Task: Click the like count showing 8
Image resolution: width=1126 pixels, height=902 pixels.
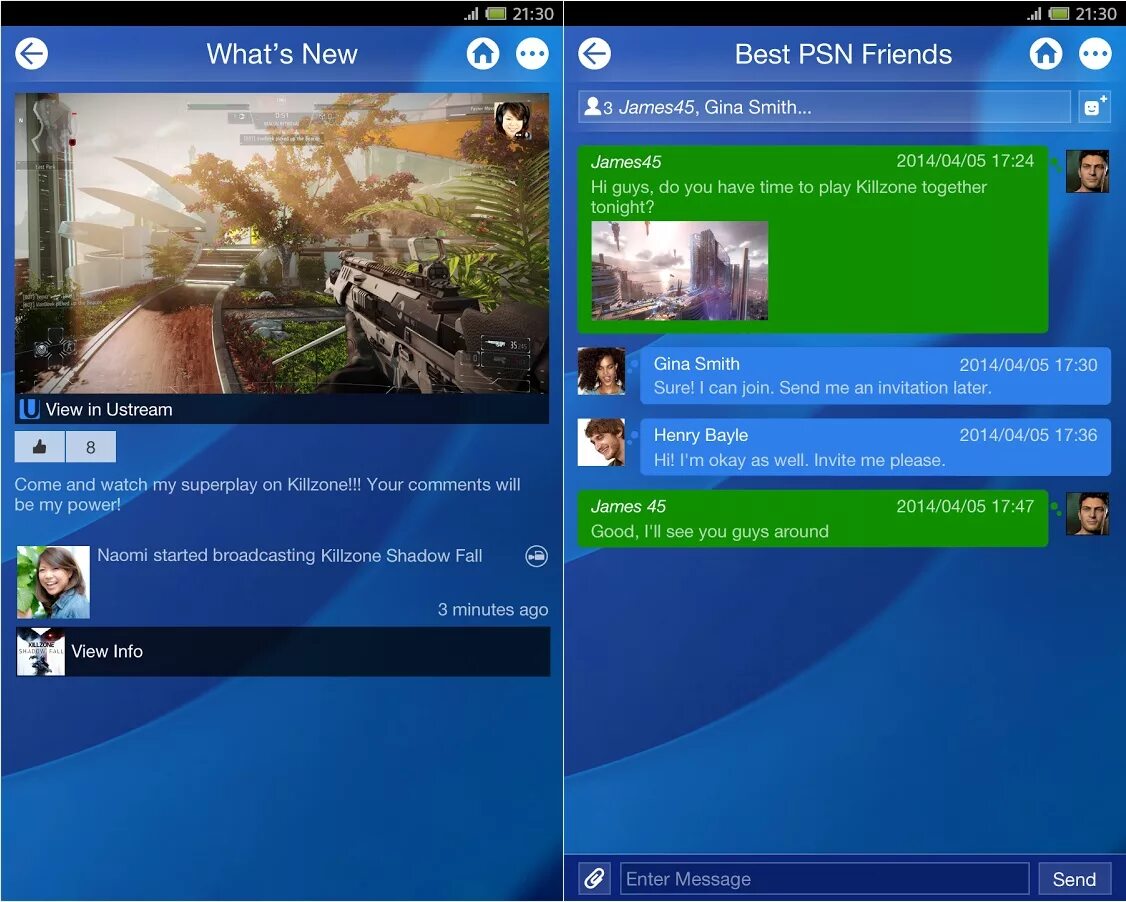Action: pos(90,447)
